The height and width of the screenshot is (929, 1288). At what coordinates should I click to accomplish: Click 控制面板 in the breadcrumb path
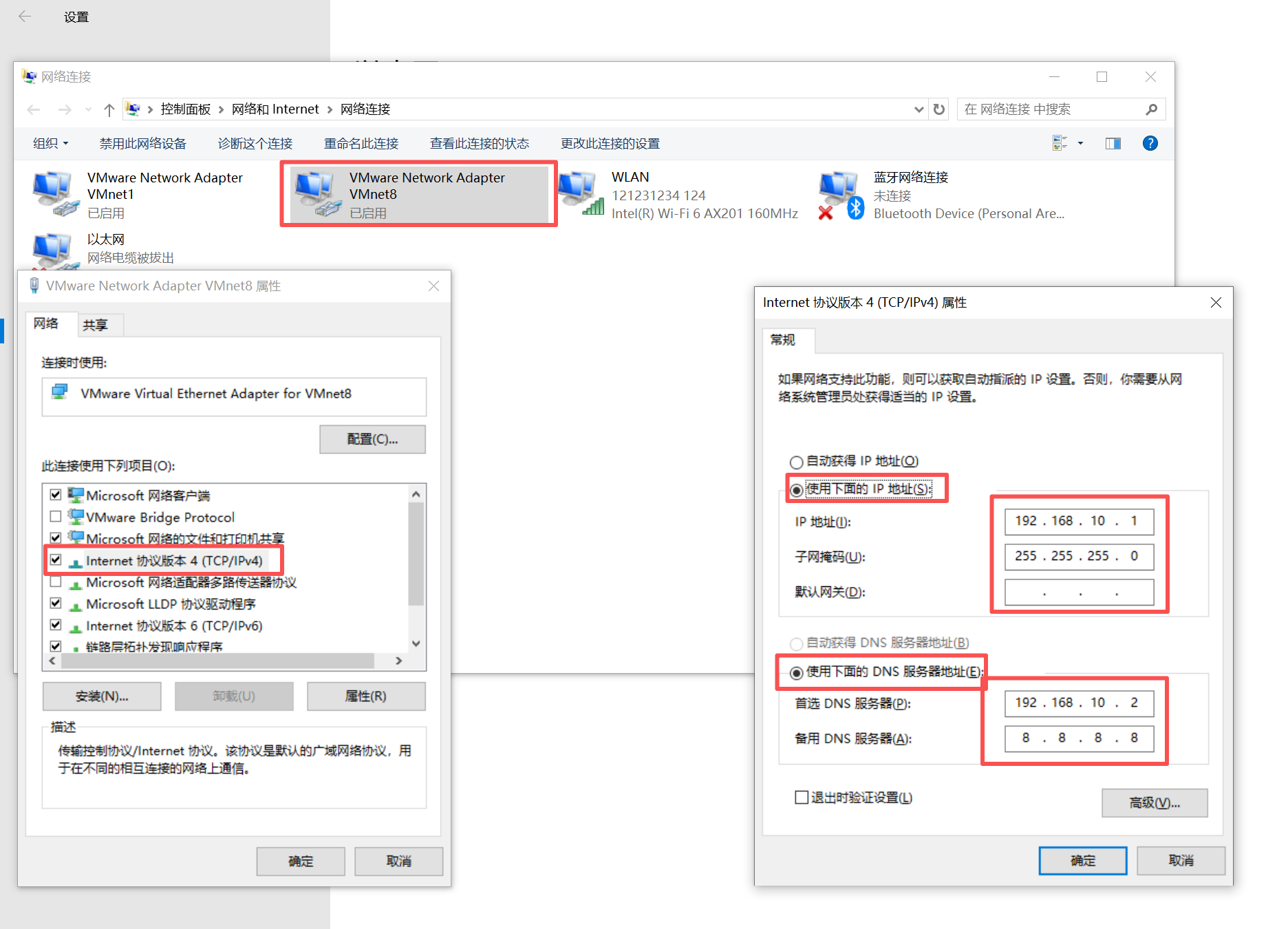point(186,109)
